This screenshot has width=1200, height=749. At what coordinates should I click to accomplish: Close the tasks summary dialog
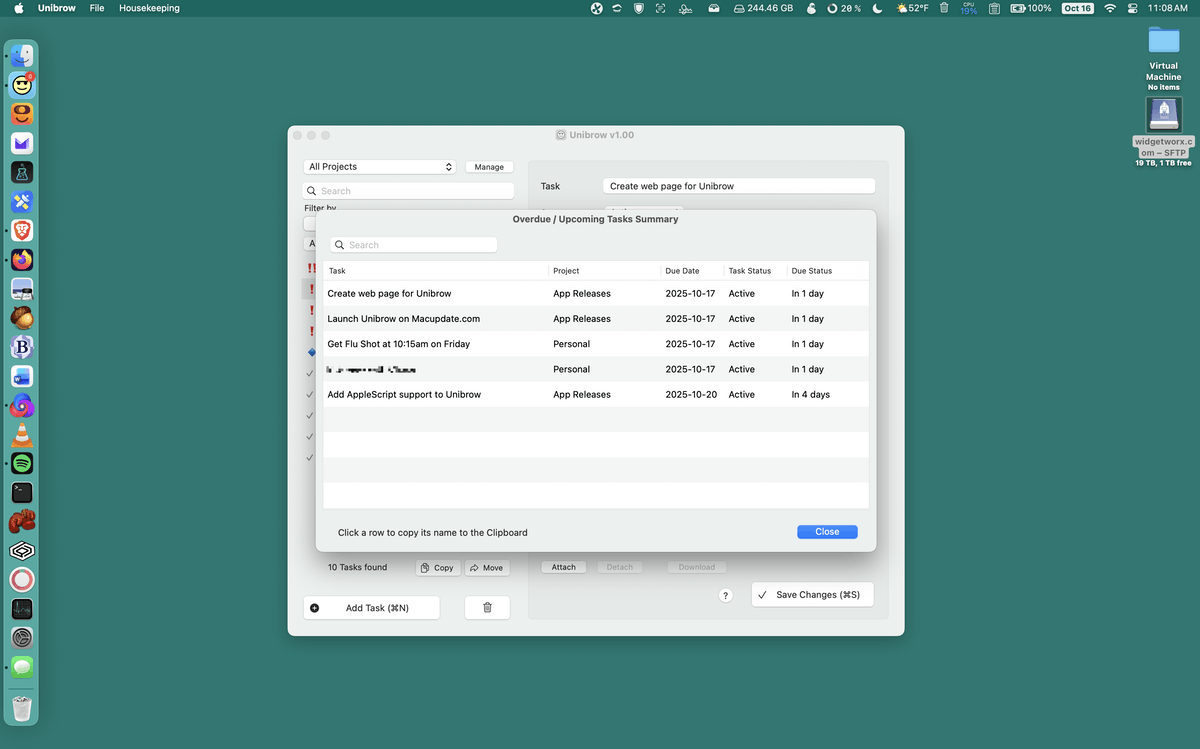coord(827,532)
